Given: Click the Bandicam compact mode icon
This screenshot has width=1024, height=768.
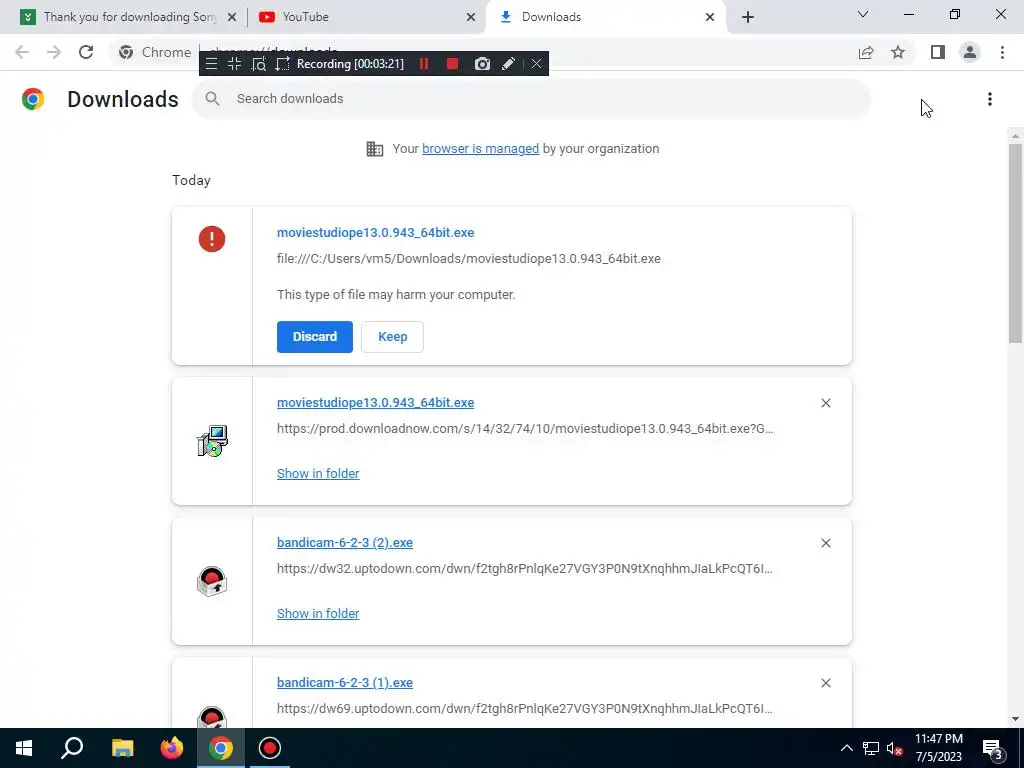Looking at the screenshot, I should pos(234,64).
